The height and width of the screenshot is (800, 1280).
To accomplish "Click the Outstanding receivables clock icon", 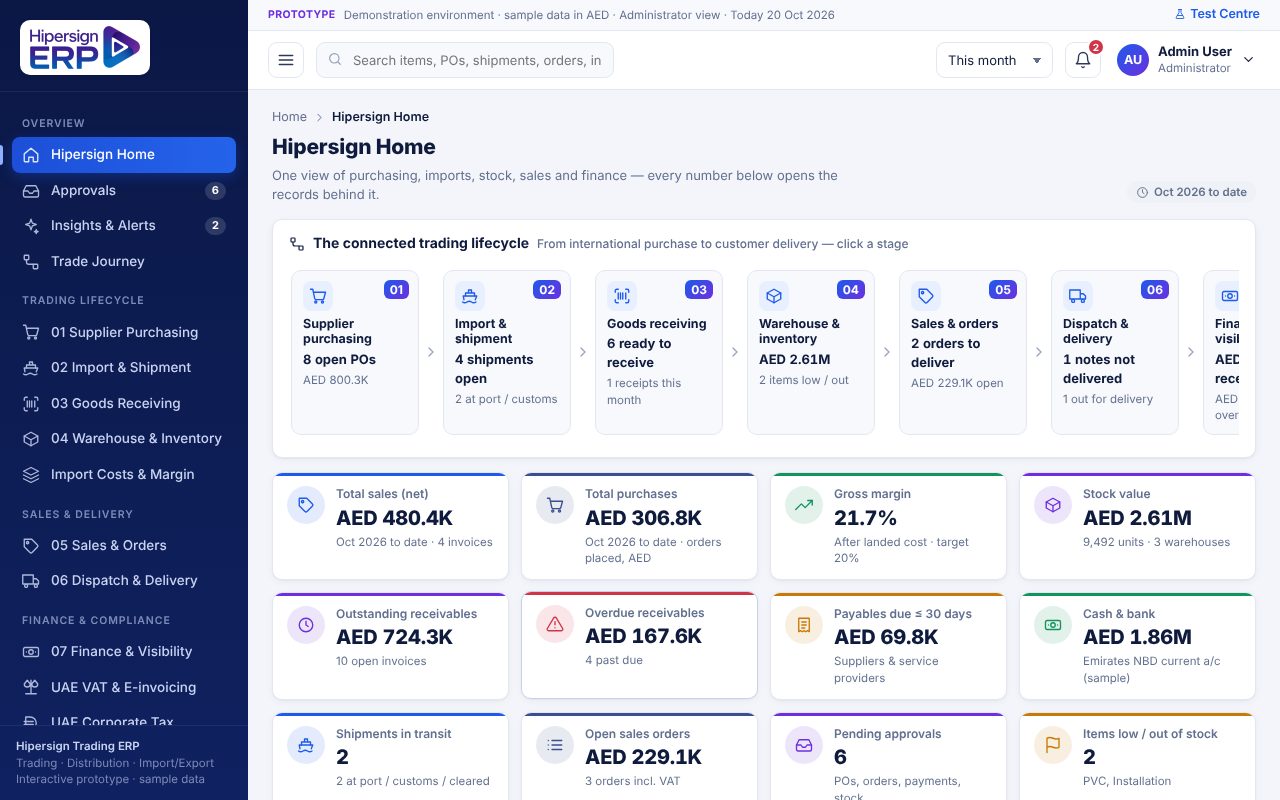I will [x=306, y=625].
